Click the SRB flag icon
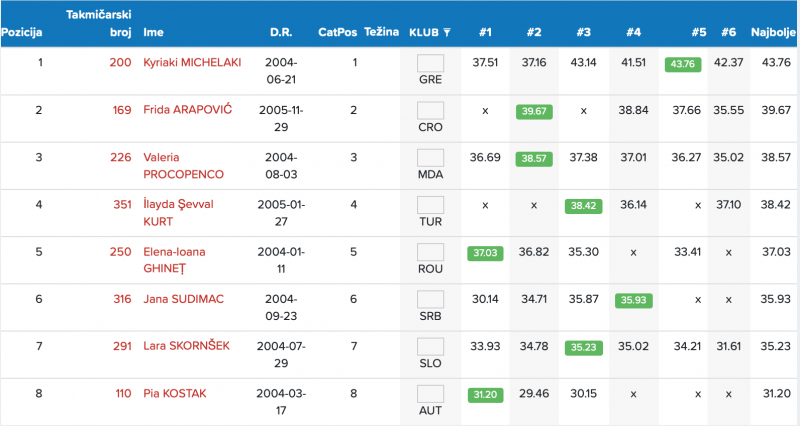This screenshot has height=426, width=800. 430,298
